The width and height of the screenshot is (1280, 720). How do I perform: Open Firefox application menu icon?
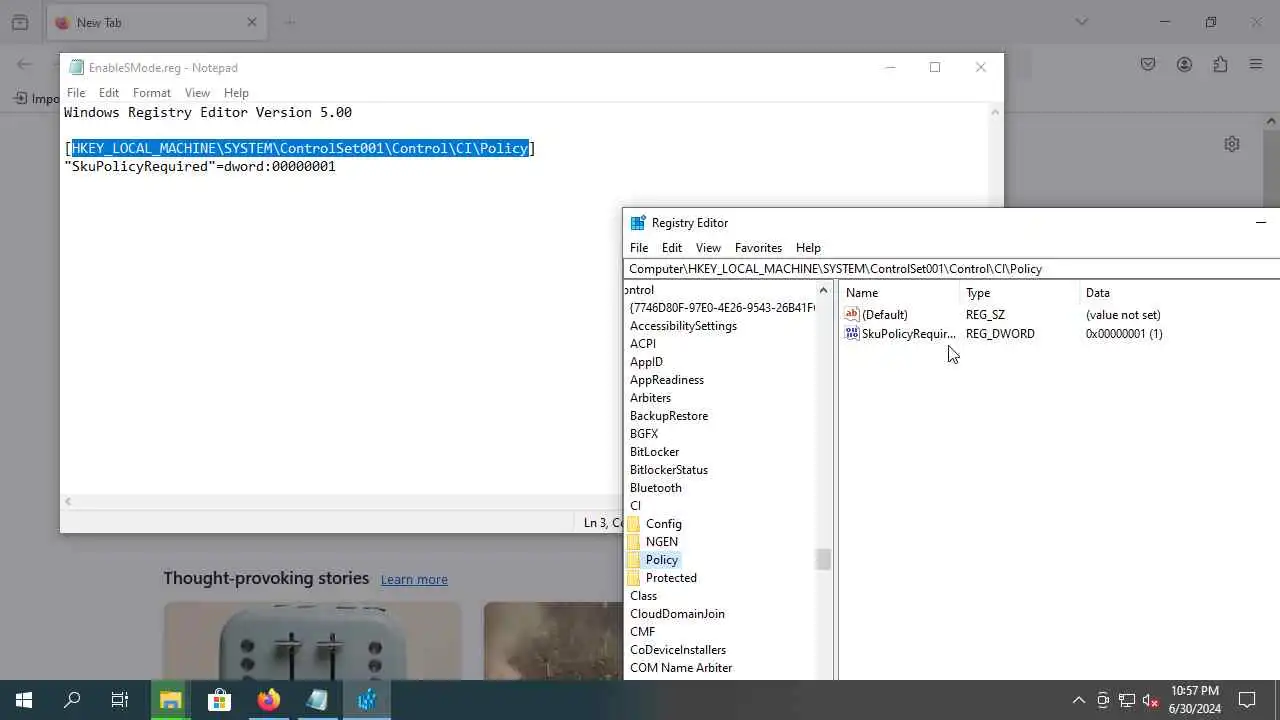click(x=1256, y=64)
